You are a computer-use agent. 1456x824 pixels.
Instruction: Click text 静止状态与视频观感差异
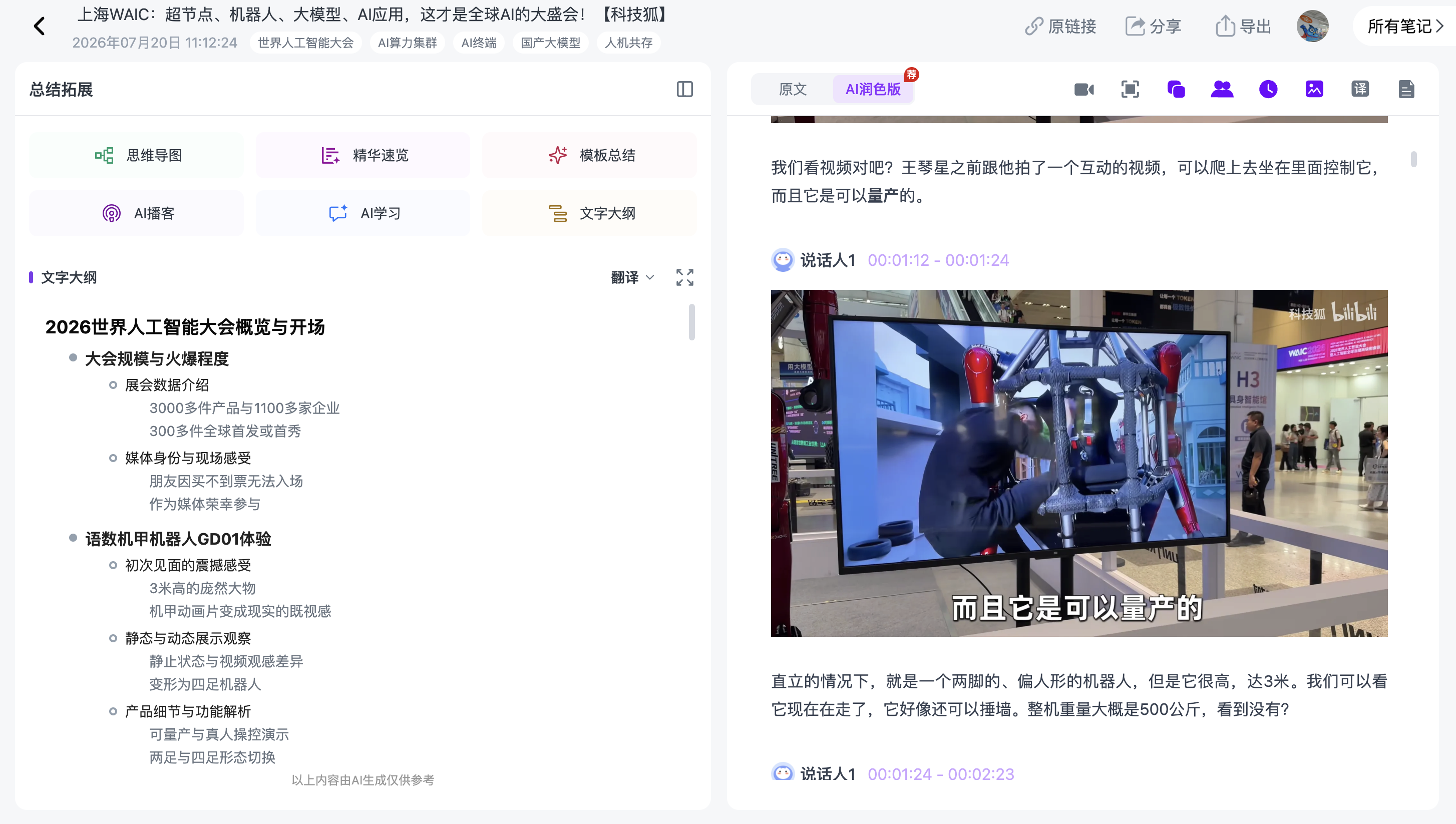pyautogui.click(x=226, y=662)
